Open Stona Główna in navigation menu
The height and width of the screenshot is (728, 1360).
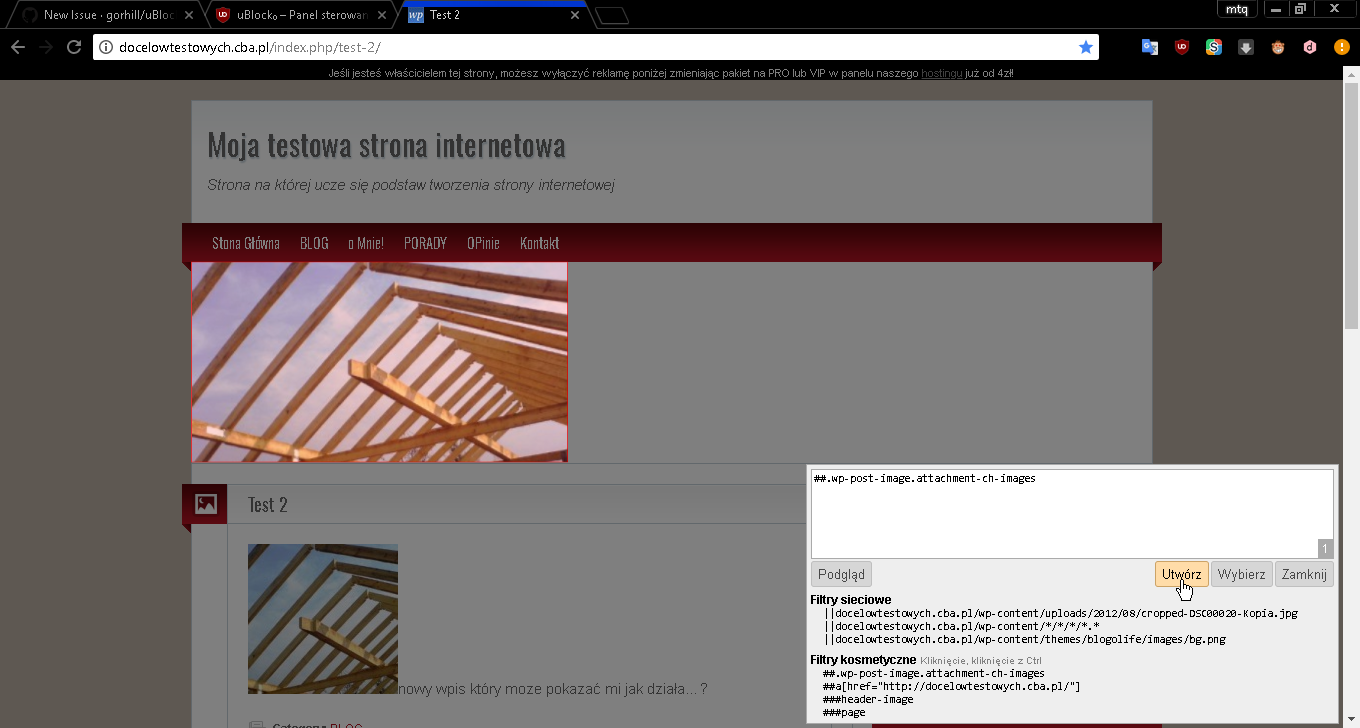pyautogui.click(x=246, y=243)
